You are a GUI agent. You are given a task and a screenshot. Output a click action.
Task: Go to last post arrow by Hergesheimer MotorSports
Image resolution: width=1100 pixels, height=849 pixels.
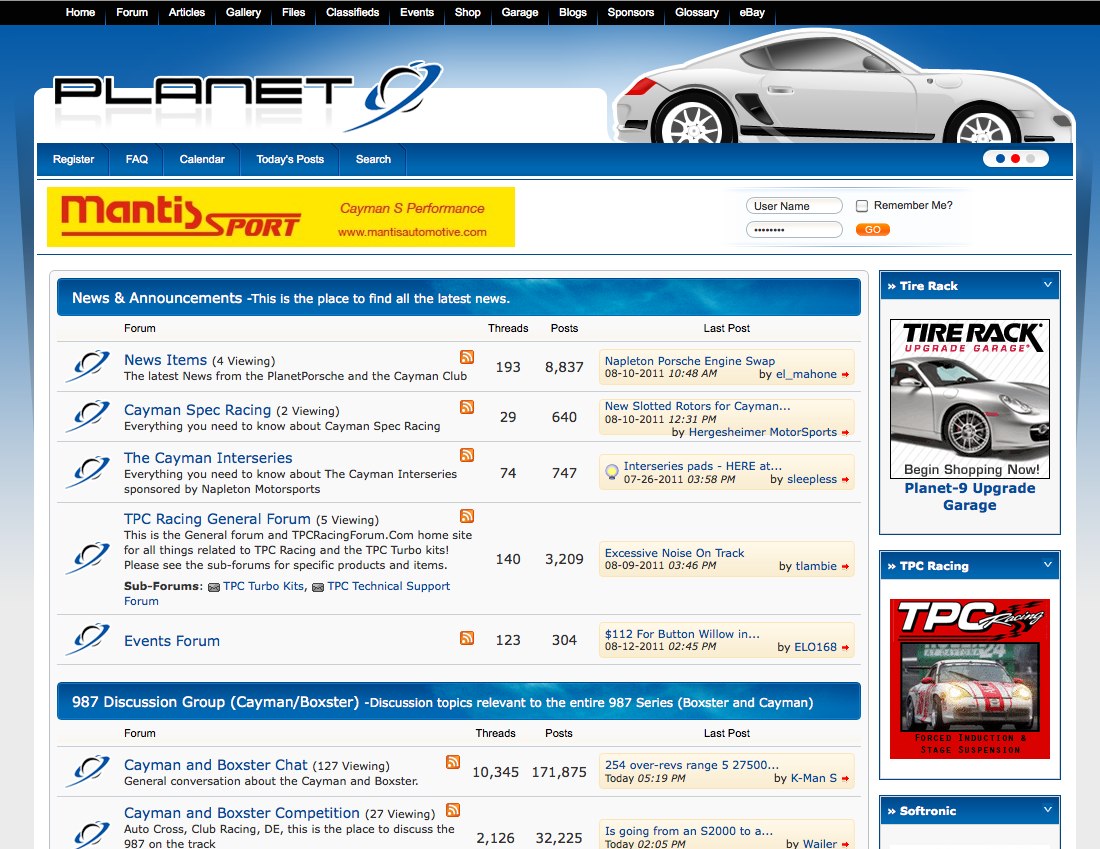(845, 433)
